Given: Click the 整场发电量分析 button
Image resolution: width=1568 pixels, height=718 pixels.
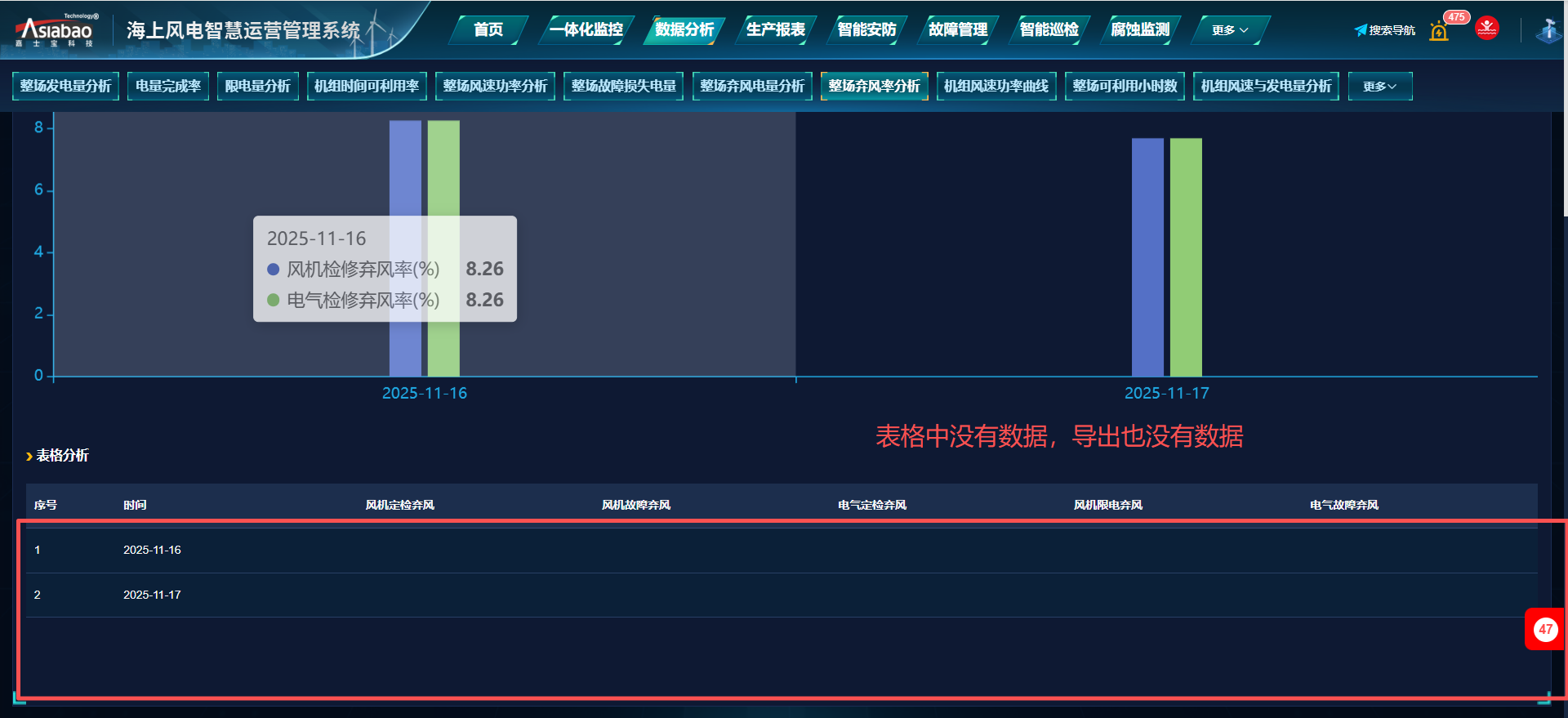Looking at the screenshot, I should point(65,87).
